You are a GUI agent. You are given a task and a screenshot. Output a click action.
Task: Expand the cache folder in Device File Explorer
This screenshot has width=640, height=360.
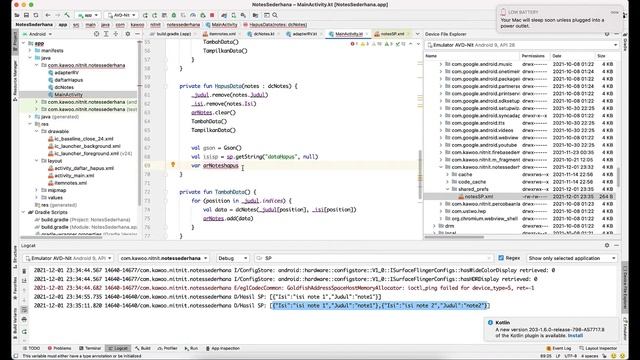point(447,174)
